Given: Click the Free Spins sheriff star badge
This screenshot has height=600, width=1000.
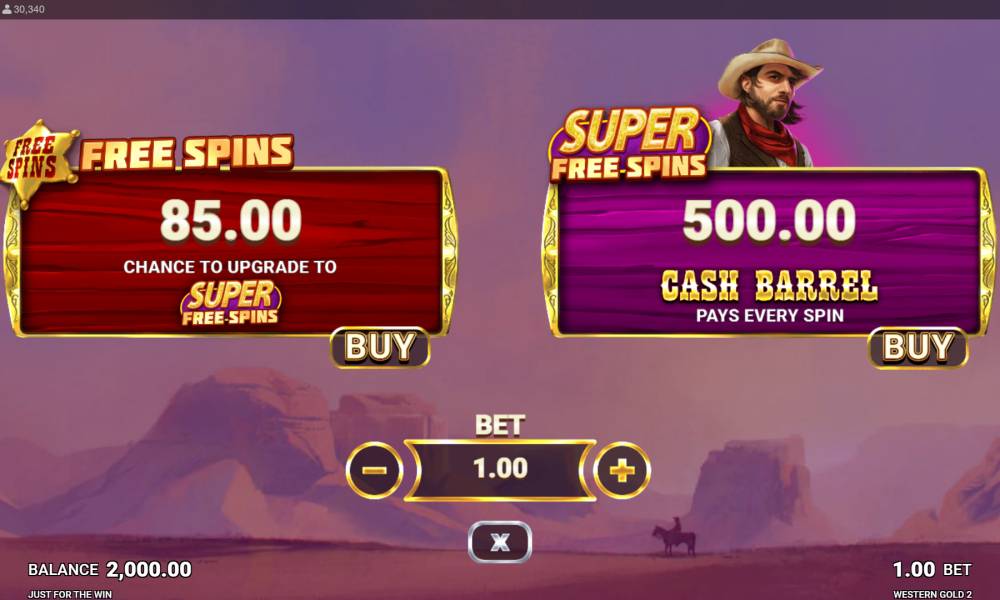Looking at the screenshot, I should click(x=36, y=161).
